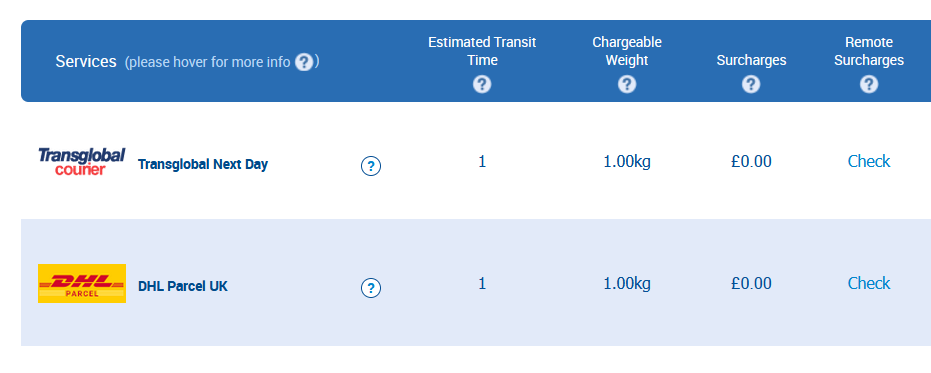
Task: Click the DHL Parcel logo
Action: click(x=82, y=283)
